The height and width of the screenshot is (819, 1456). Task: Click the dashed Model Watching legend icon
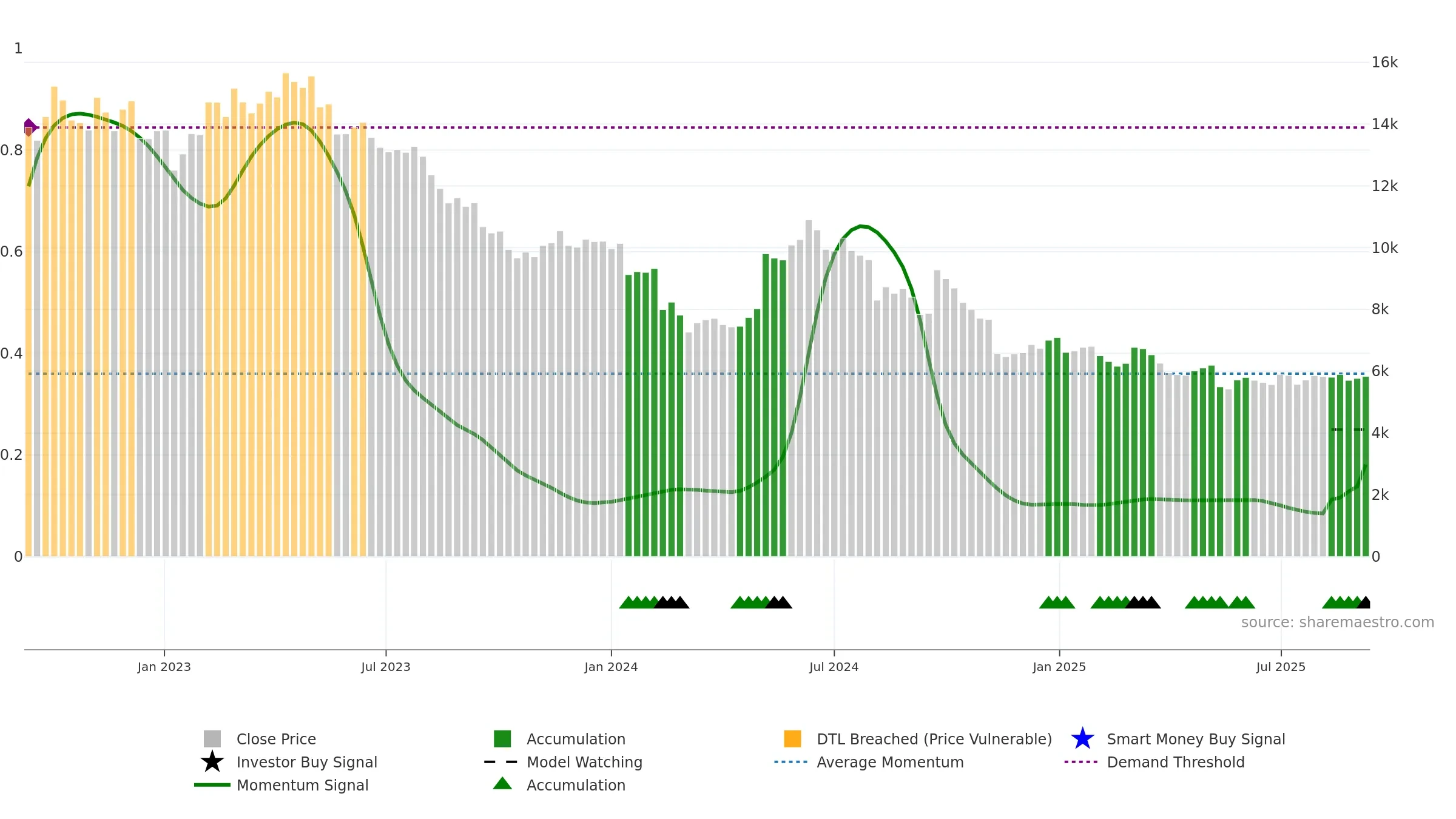(501, 762)
